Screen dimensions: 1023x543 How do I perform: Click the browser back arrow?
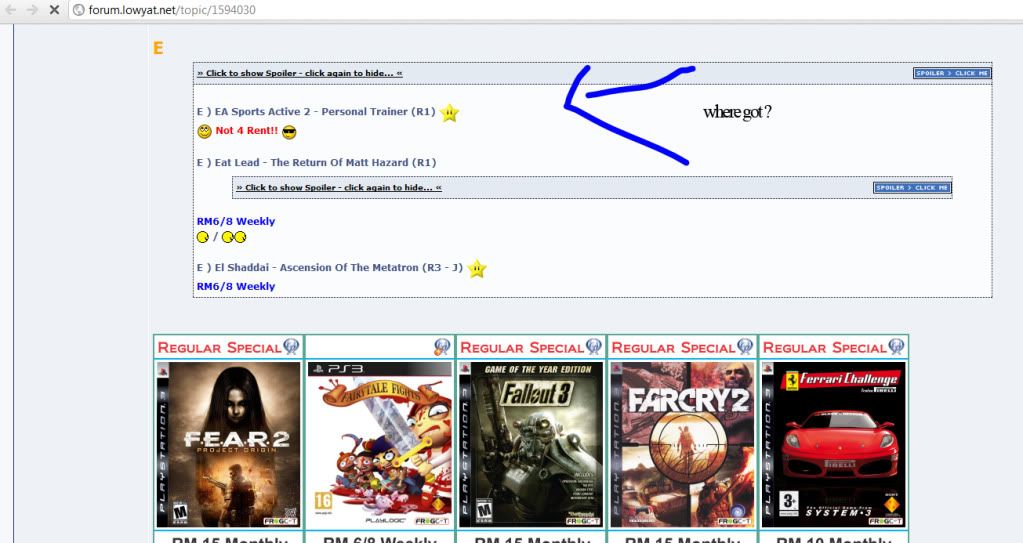point(11,9)
